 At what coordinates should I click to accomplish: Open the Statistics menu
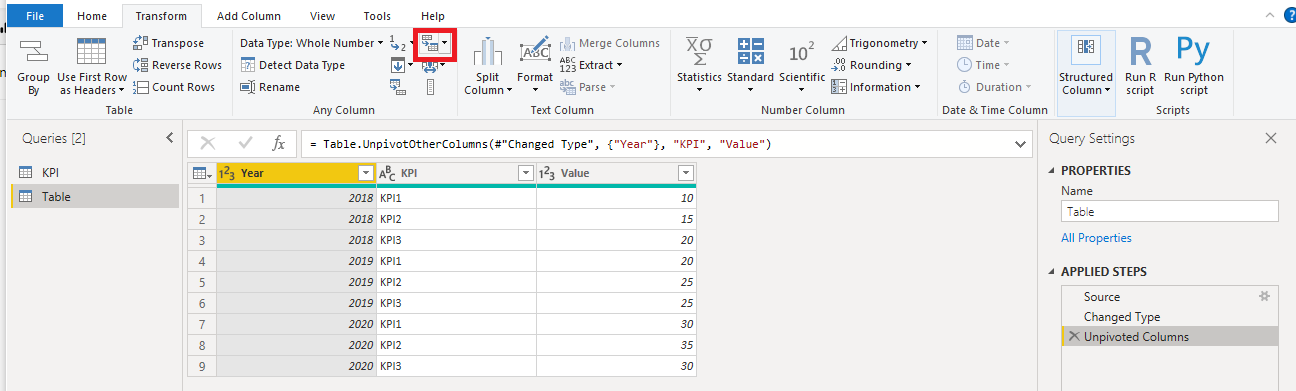tap(699, 65)
